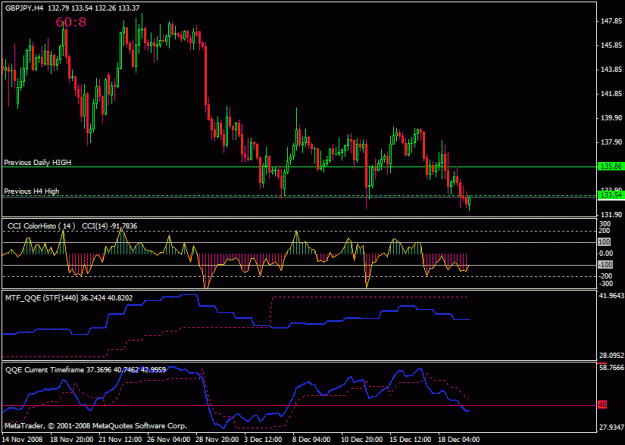Click 27.9347 on the QQE scale
Viewport: 625px width, 445px height.
[x=612, y=427]
